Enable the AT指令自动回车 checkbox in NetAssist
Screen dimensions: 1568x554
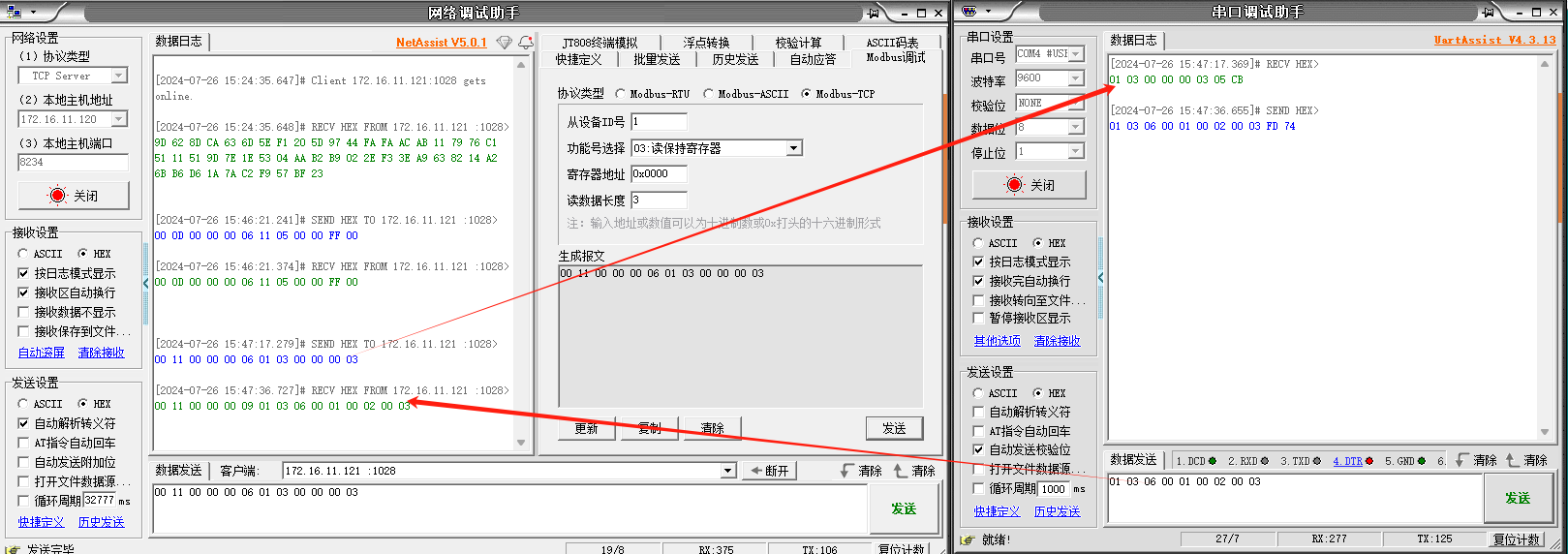click(23, 443)
